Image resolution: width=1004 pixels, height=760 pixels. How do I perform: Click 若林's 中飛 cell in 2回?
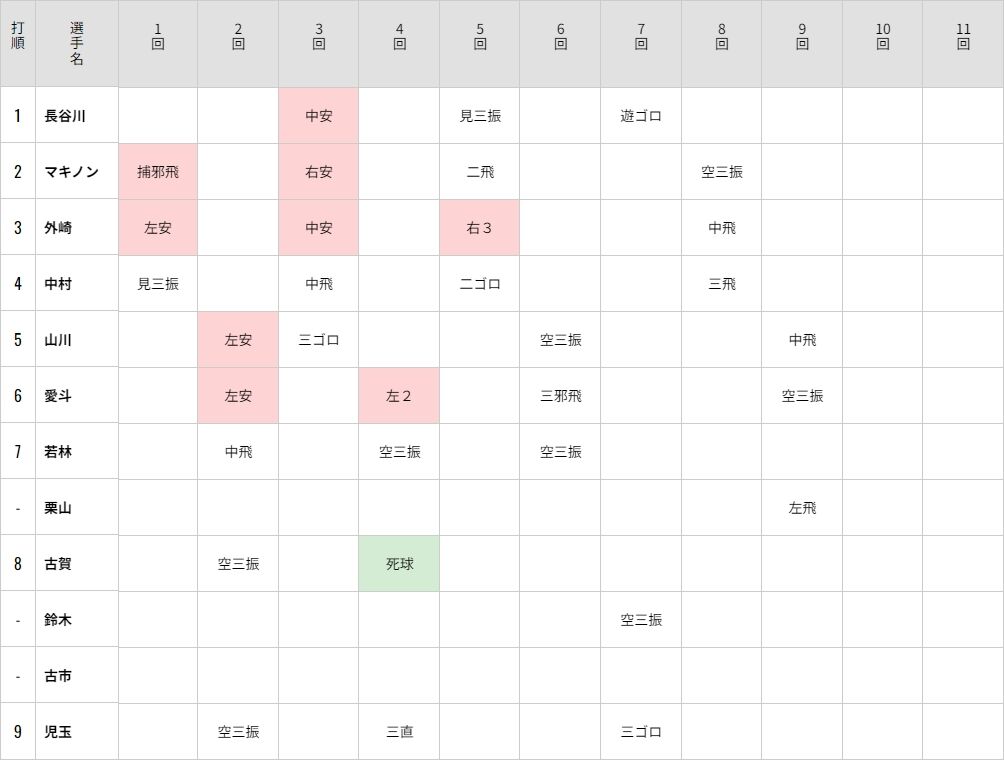pos(238,452)
